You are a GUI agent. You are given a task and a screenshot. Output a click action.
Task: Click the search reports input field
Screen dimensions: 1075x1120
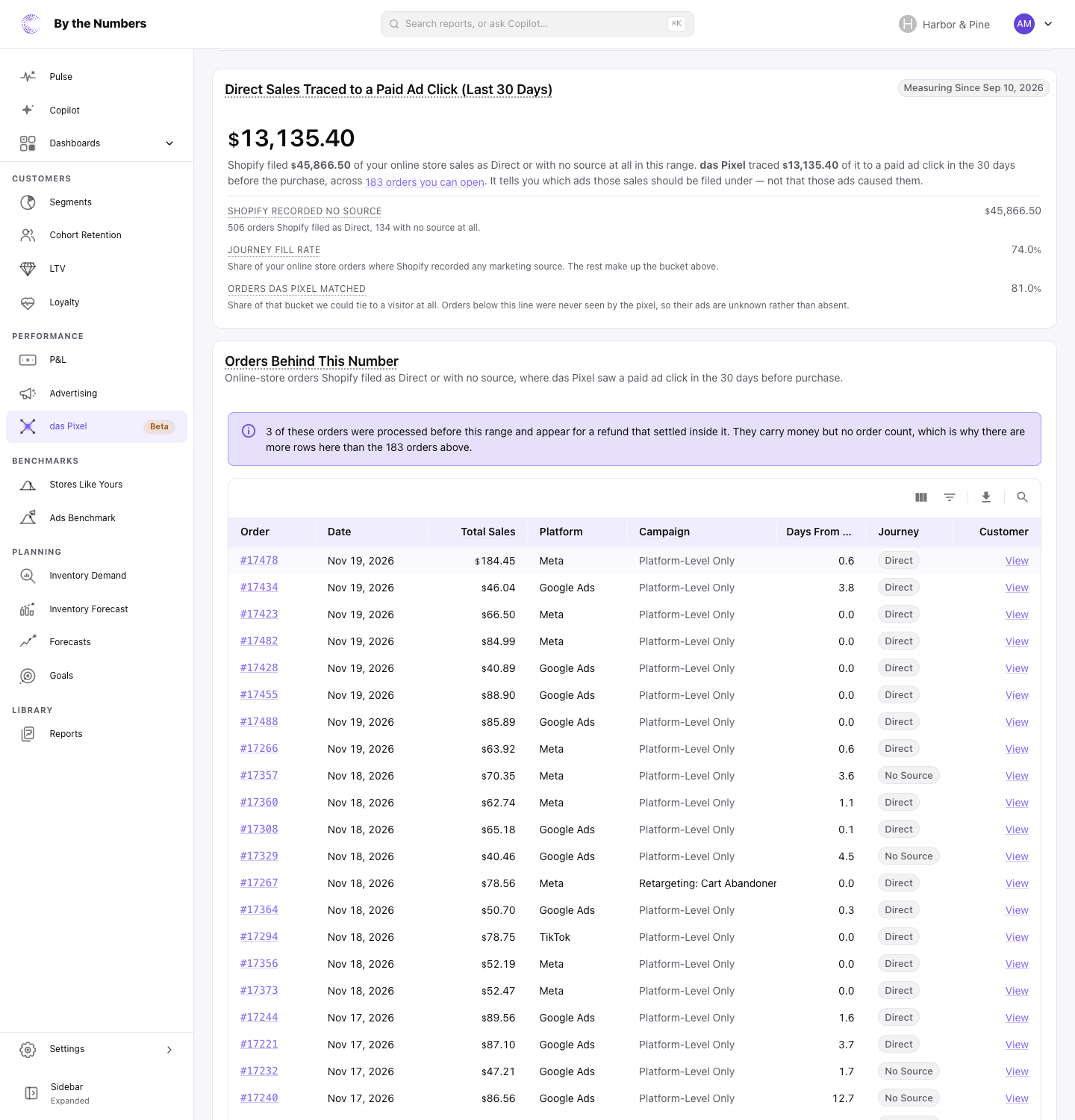(x=537, y=24)
